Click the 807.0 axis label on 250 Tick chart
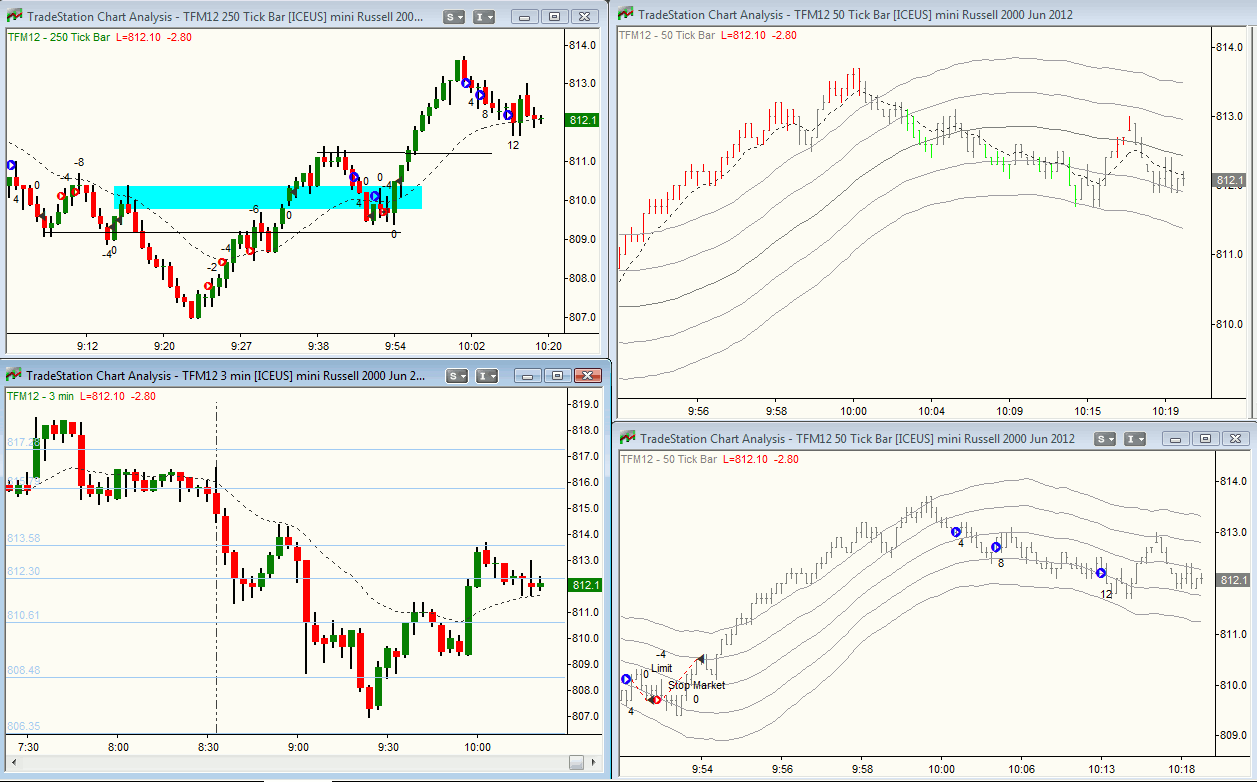This screenshot has height=782, width=1257. (583, 317)
